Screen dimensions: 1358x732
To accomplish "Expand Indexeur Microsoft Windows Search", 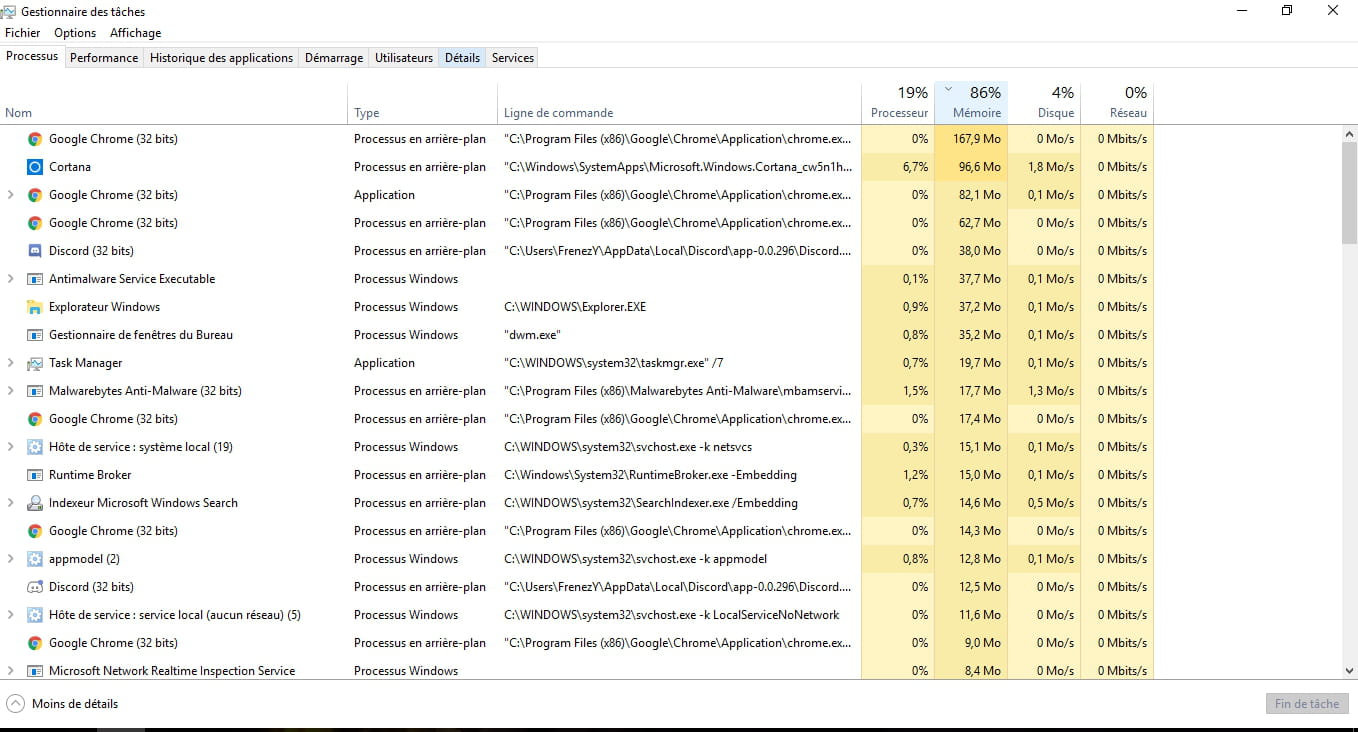I will [x=11, y=503].
